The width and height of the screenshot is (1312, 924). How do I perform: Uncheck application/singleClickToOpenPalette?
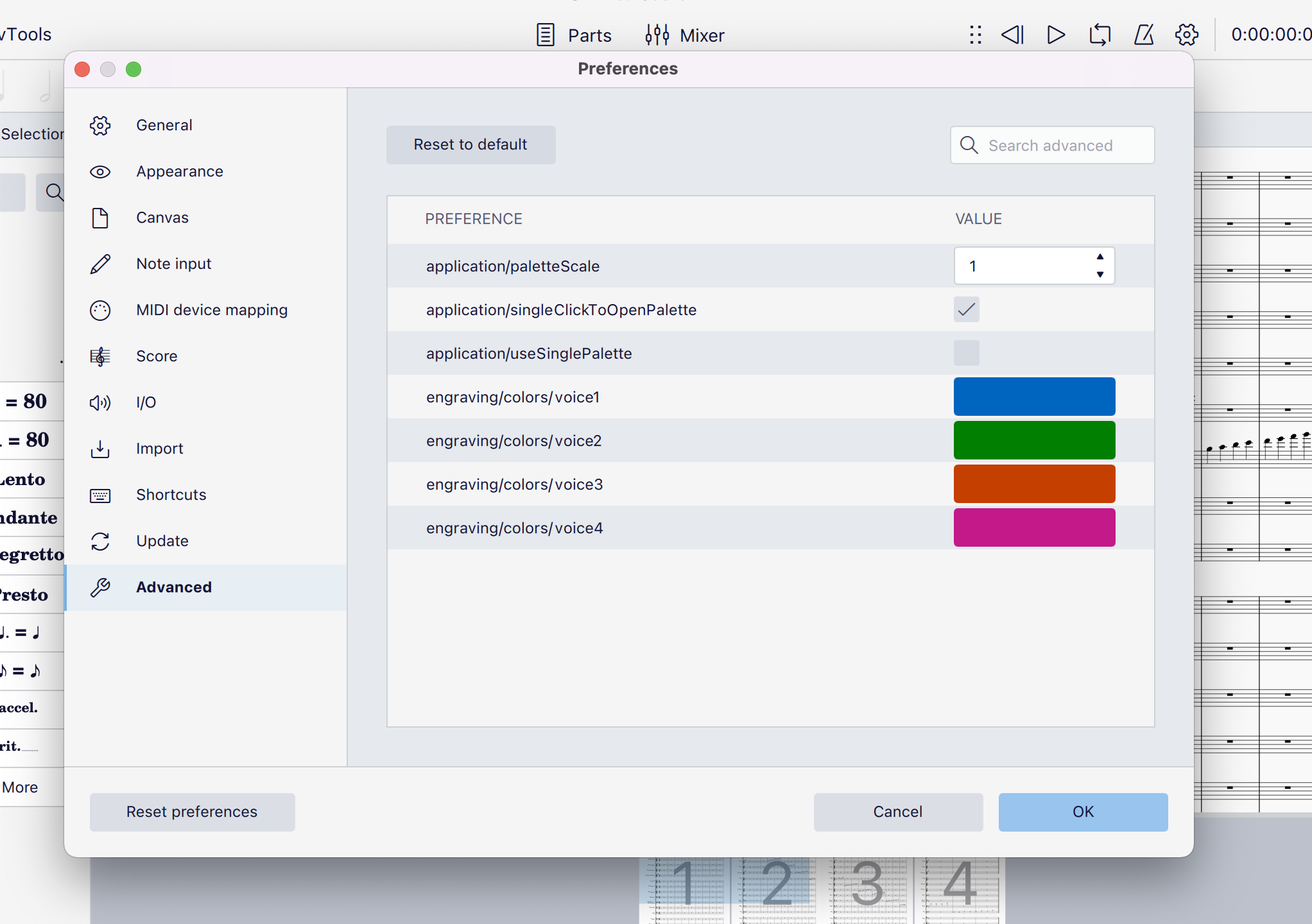pyautogui.click(x=966, y=309)
